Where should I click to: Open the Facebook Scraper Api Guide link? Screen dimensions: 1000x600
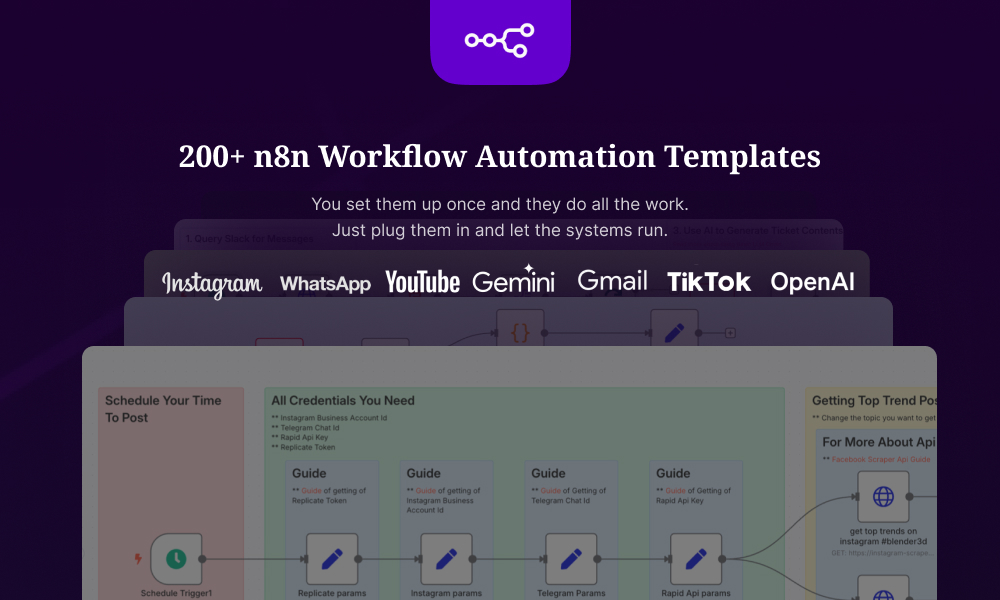(x=880, y=458)
